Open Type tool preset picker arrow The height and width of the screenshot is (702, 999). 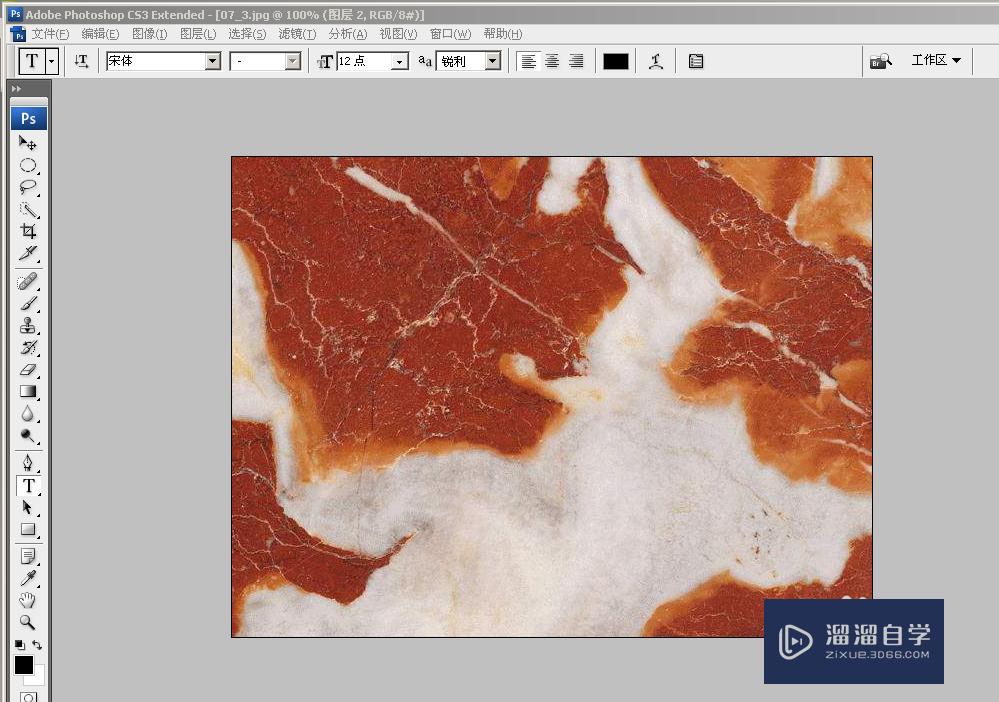click(x=52, y=62)
